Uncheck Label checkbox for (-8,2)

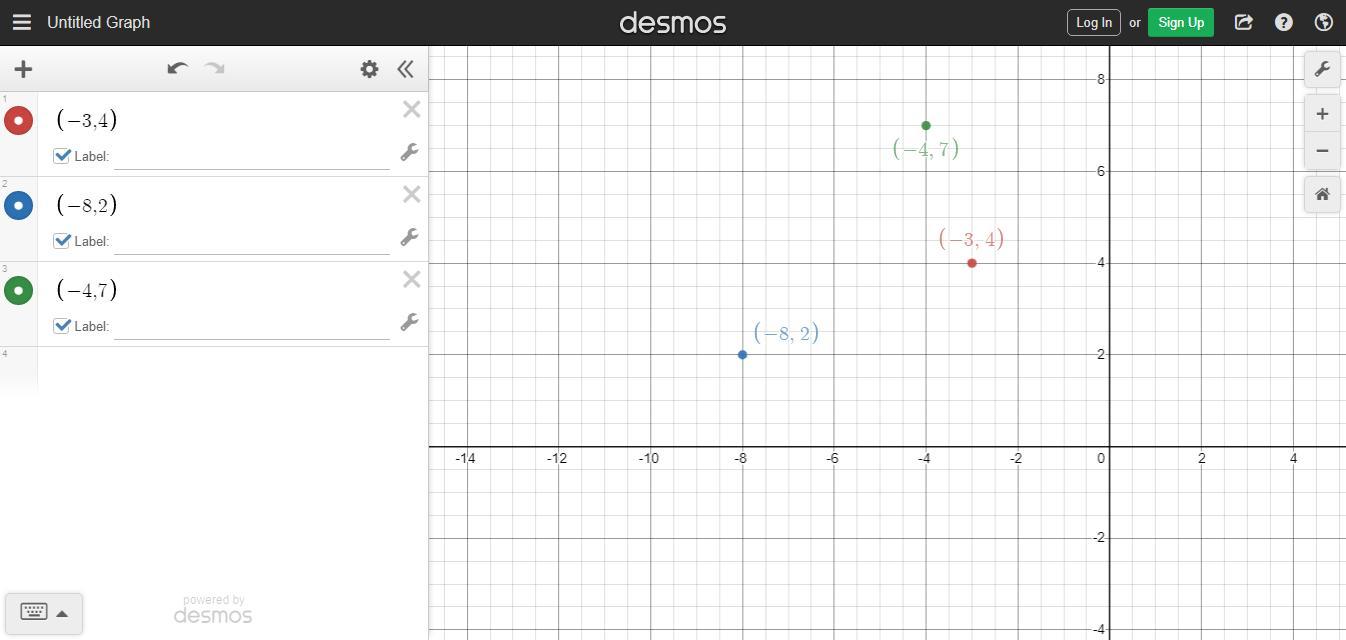[x=62, y=241]
